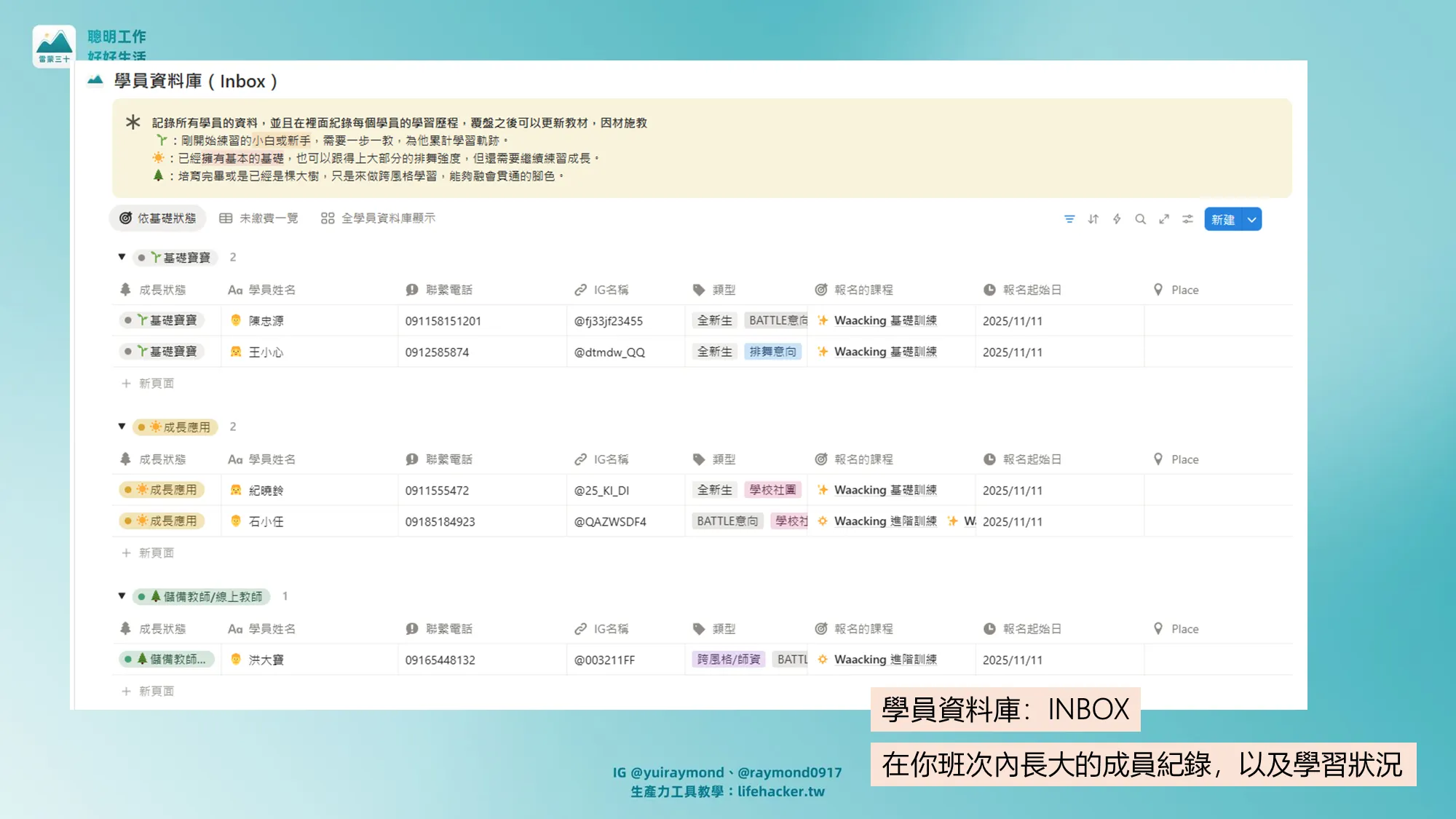Click the 報名起始日 column header
The height and width of the screenshot is (819, 1456).
point(1032,290)
